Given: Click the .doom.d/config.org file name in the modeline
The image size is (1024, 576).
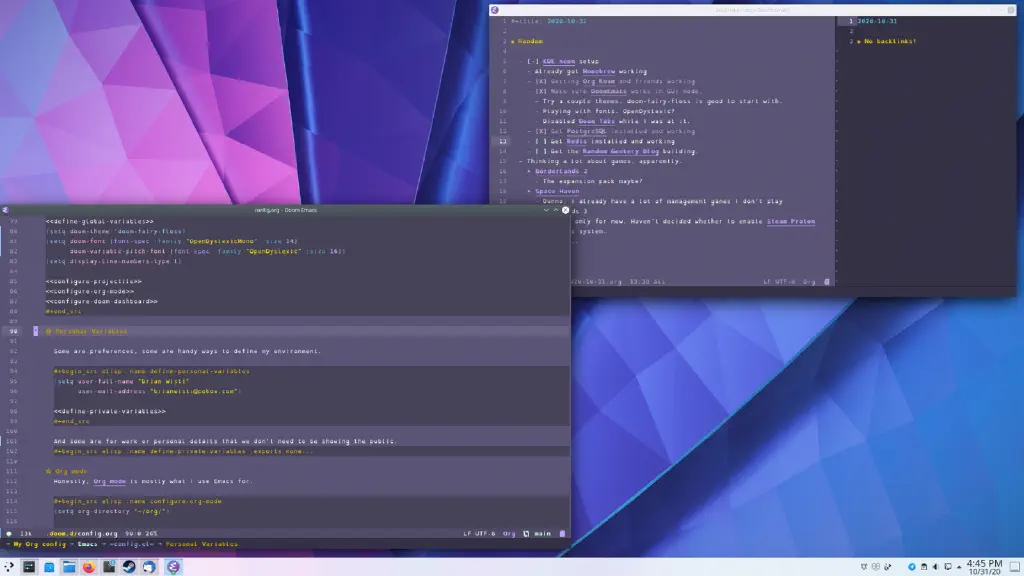Looking at the screenshot, I should click(84, 534).
